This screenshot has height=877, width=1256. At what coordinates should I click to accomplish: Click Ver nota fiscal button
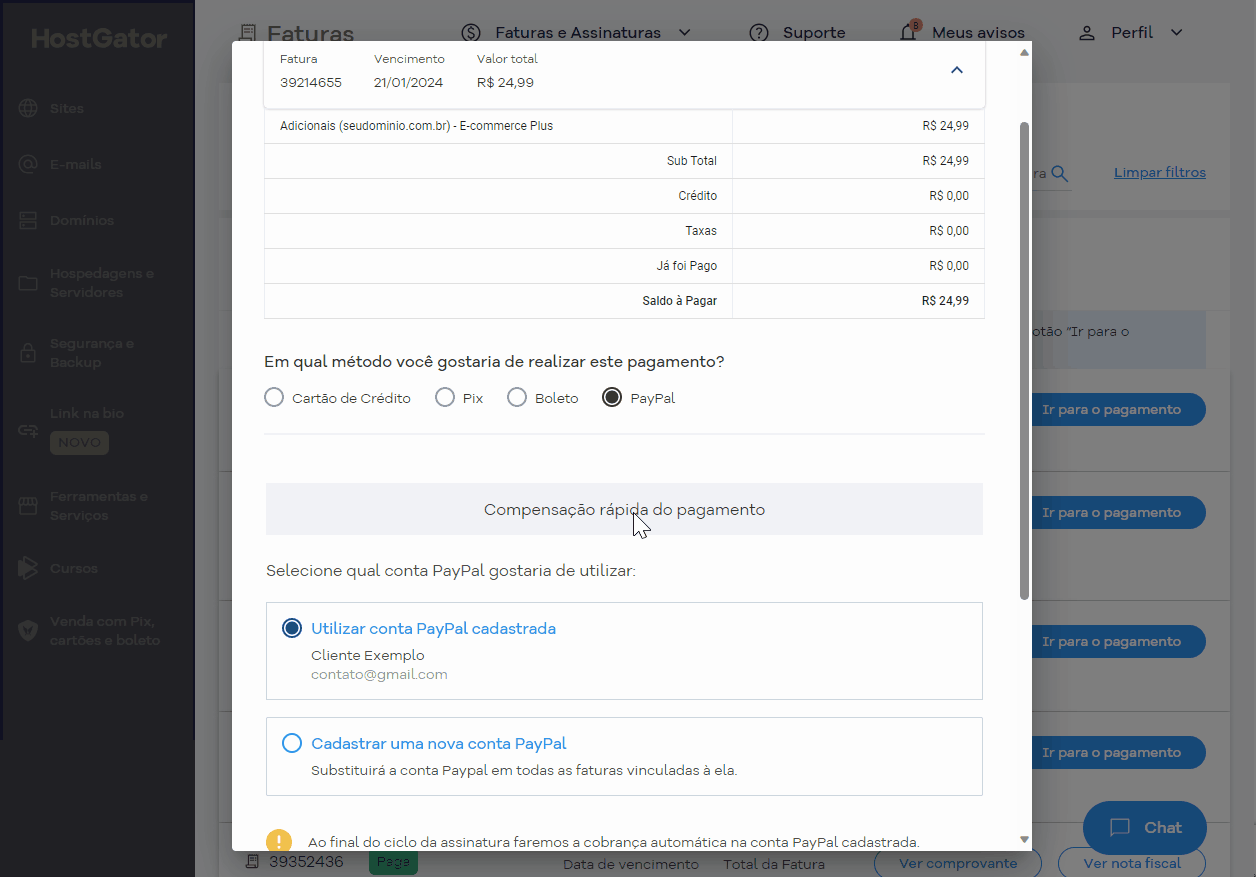pyautogui.click(x=1131, y=863)
